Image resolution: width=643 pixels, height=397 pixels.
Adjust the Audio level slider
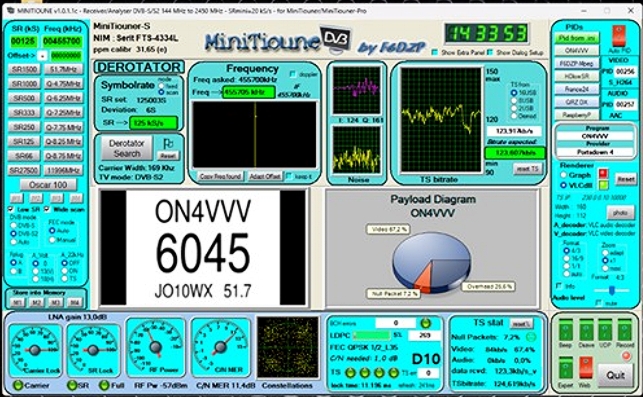(x=611, y=290)
